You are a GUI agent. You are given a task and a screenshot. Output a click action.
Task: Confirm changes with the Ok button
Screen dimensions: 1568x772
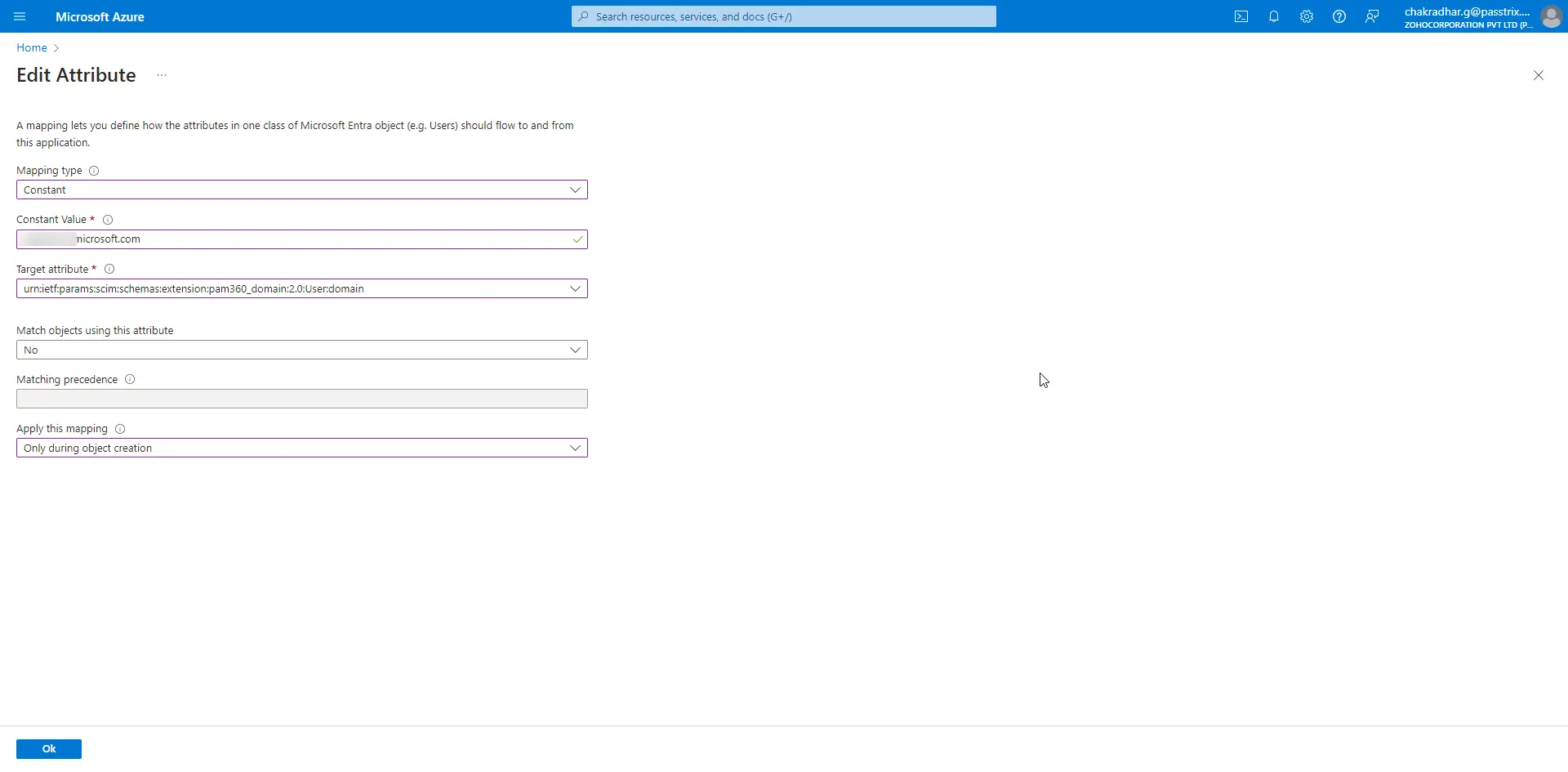point(48,748)
